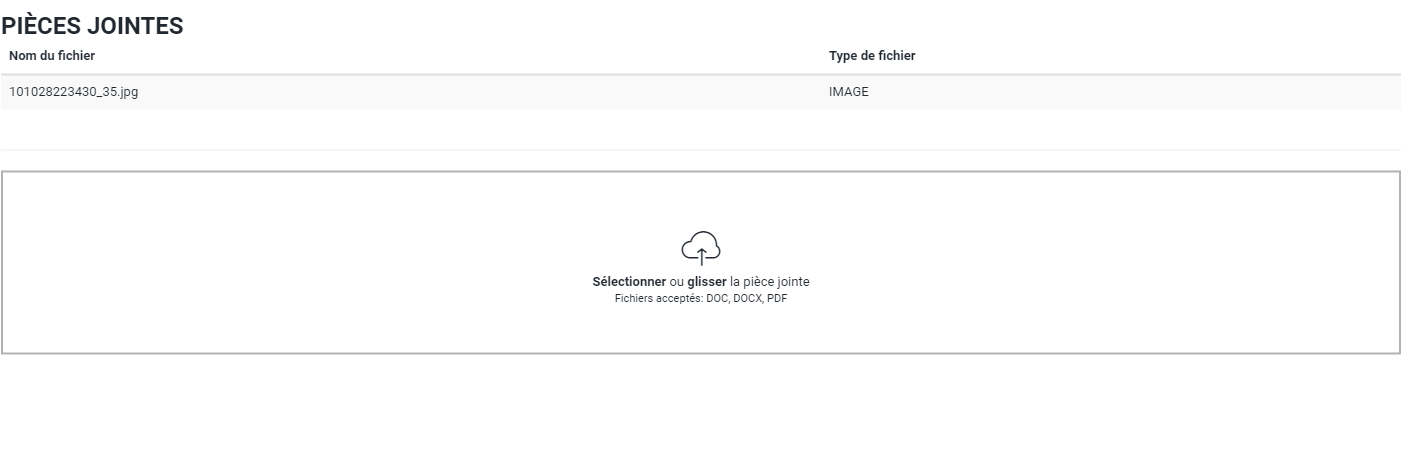Click the word "ou" in upload prompt

677,282
